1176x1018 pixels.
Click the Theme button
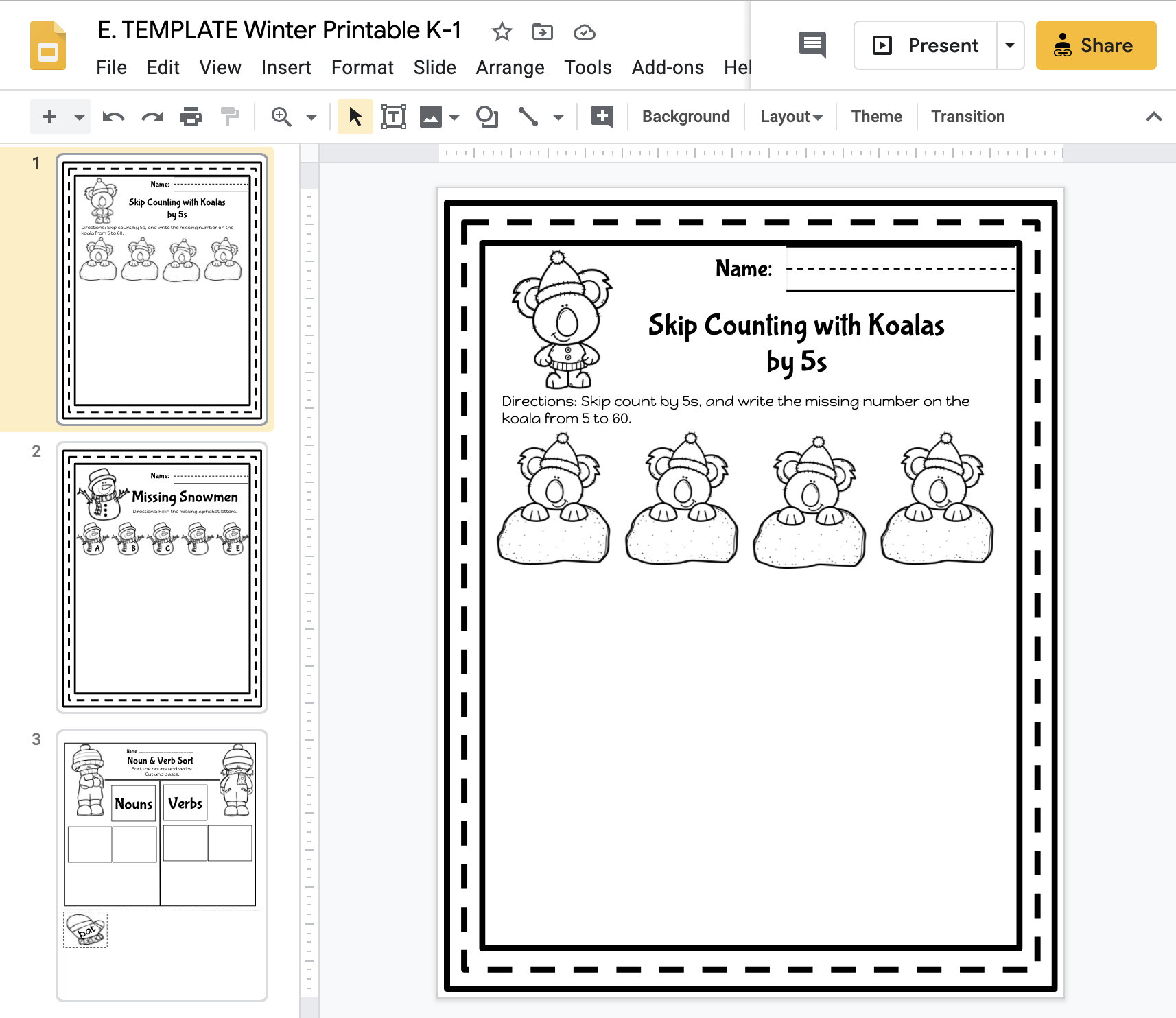coord(876,117)
